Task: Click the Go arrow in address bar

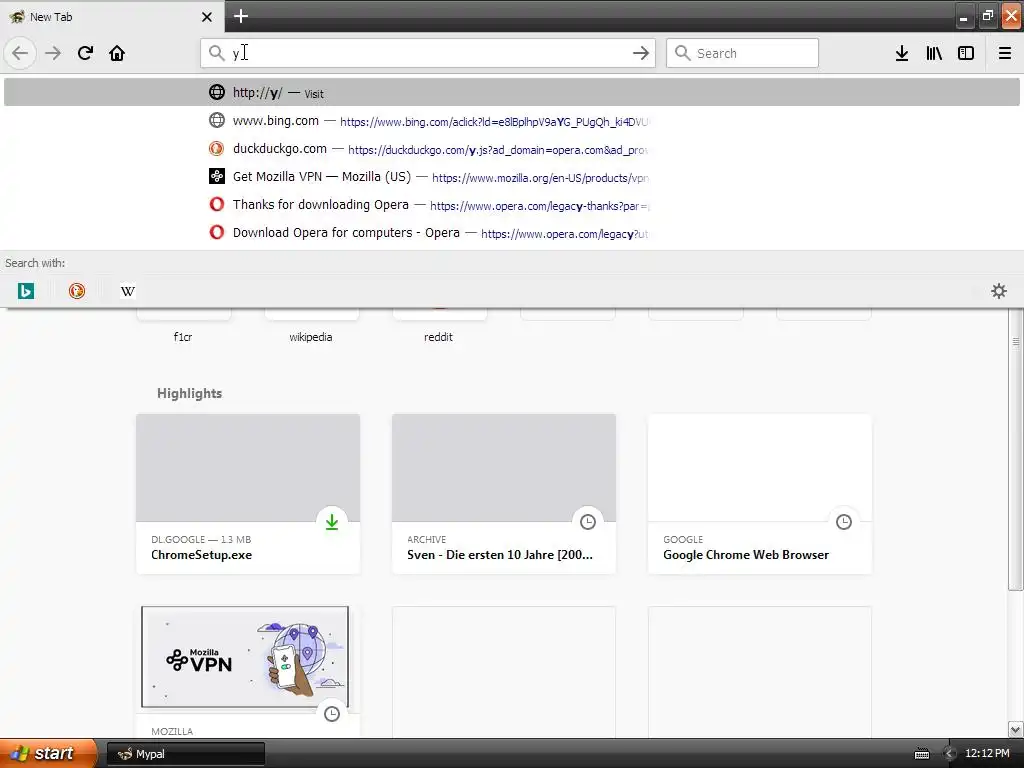Action: click(641, 53)
